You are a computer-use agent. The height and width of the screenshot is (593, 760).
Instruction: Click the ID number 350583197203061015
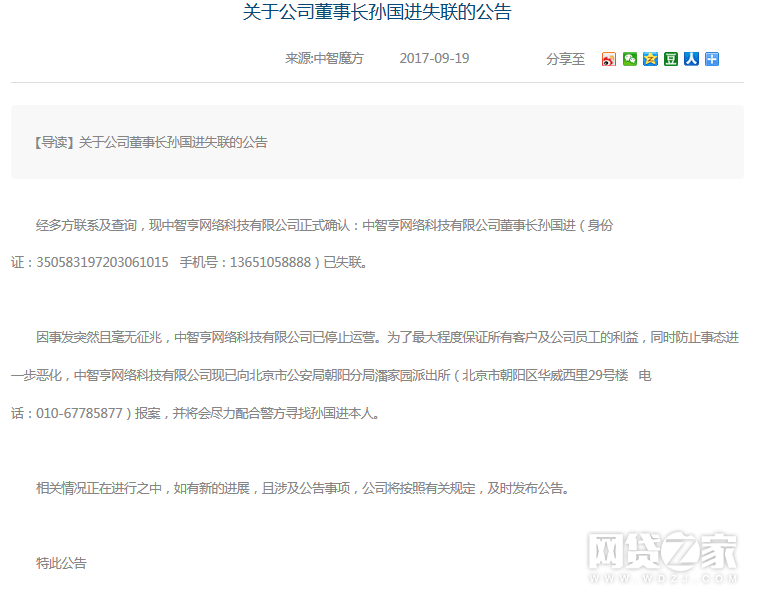point(102,263)
